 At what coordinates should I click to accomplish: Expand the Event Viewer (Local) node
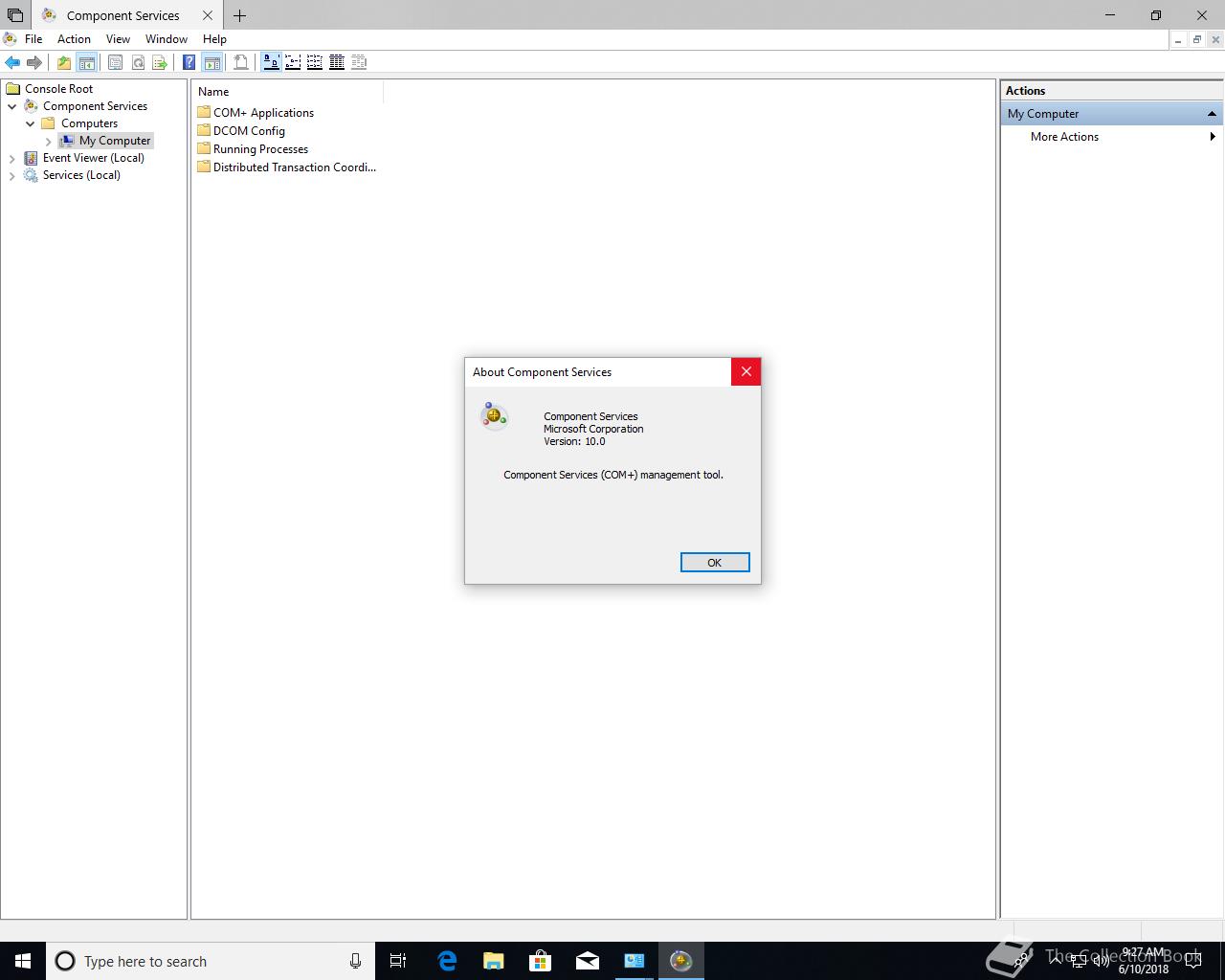pyautogui.click(x=12, y=158)
